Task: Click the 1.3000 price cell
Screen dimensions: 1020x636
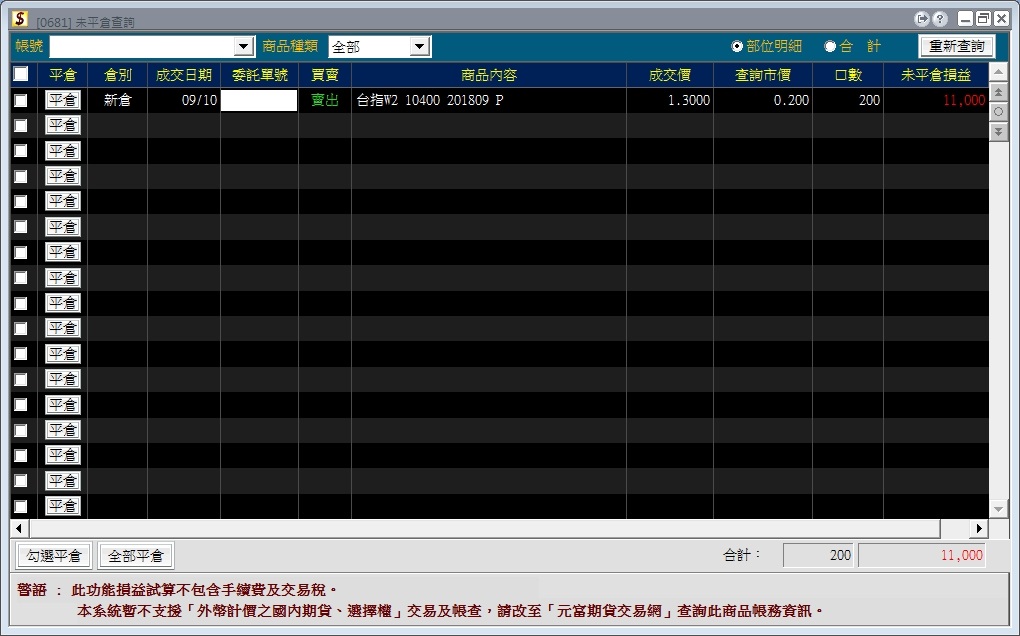Action: 670,100
